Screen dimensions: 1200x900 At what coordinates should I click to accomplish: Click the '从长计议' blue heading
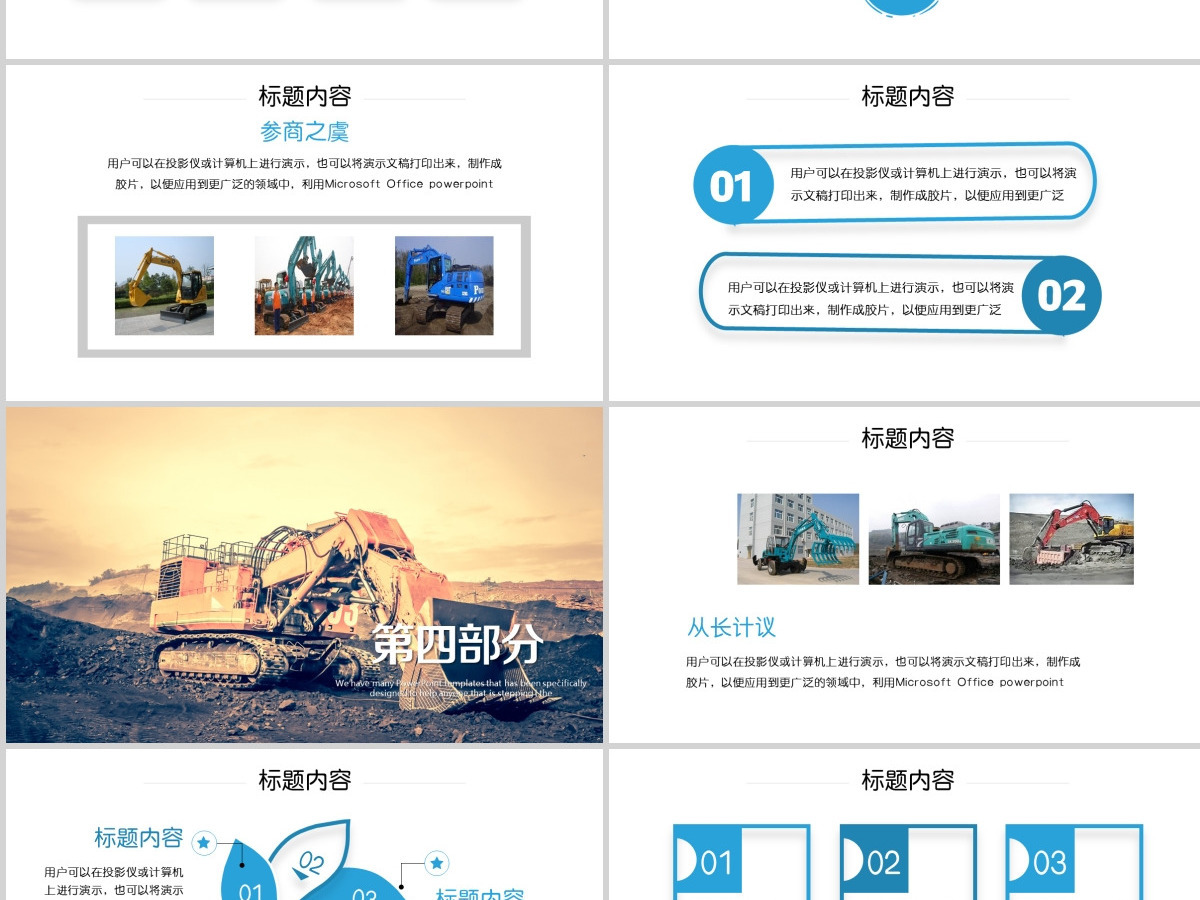pyautogui.click(x=732, y=628)
